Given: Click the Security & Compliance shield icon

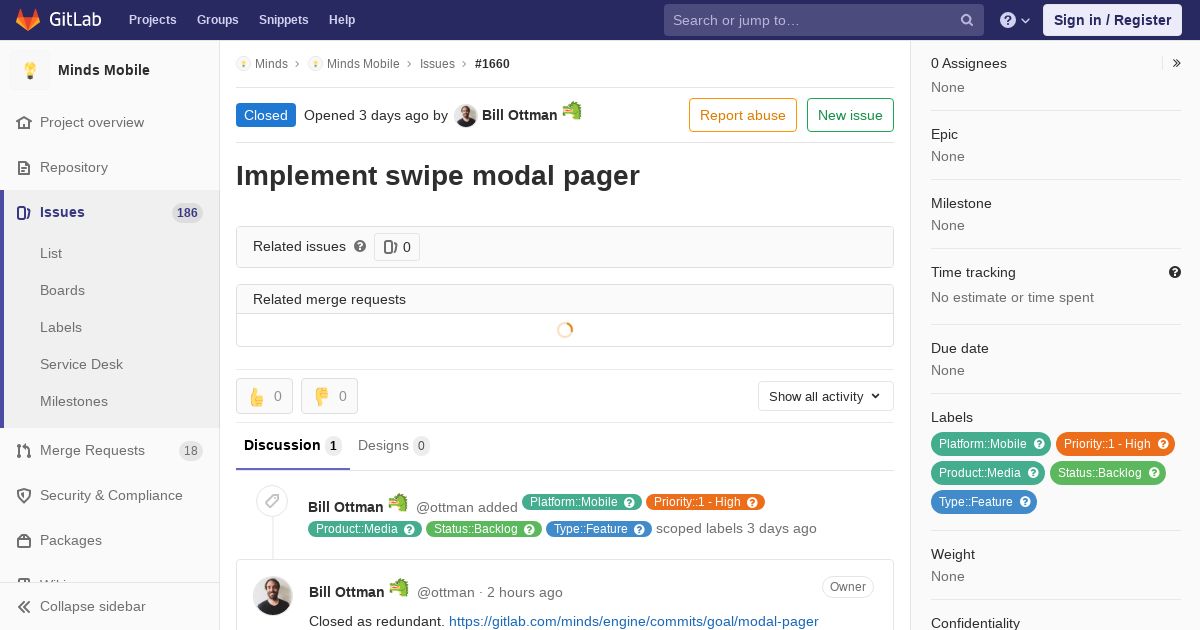Looking at the screenshot, I should click(x=24, y=495).
